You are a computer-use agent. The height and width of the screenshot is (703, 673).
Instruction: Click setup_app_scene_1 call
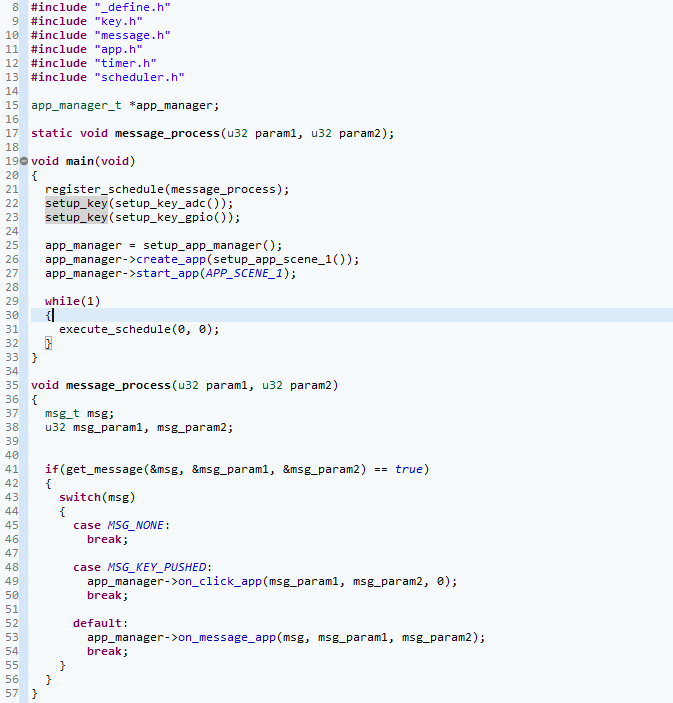click(272, 259)
